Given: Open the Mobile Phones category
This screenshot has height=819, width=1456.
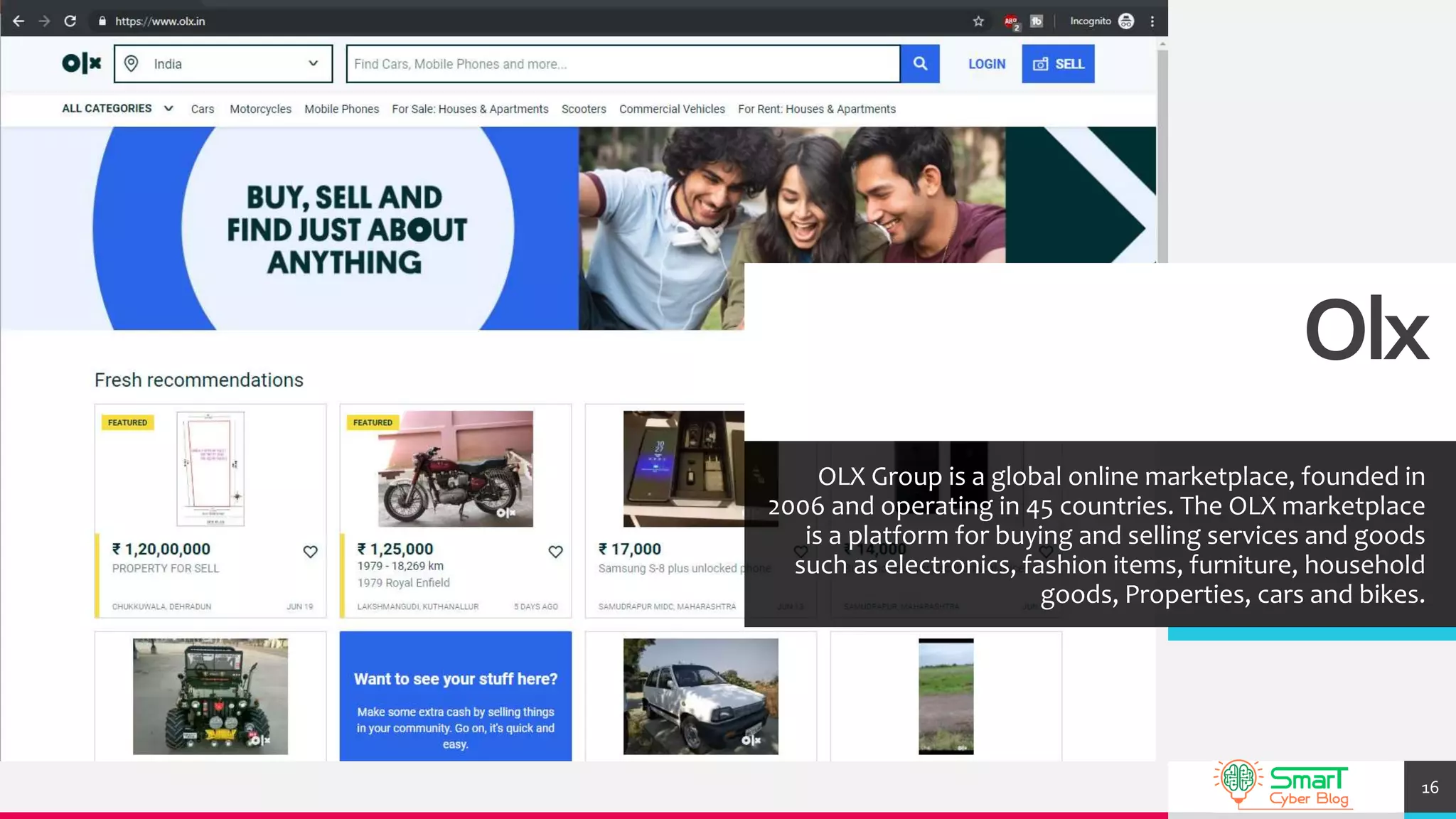Looking at the screenshot, I should [x=341, y=109].
